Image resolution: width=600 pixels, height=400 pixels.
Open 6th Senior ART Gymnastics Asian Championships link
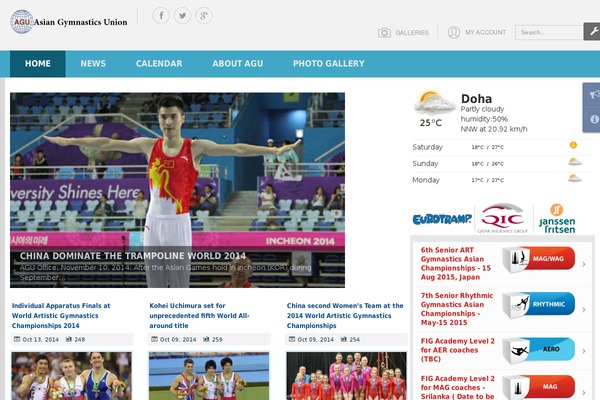click(456, 263)
